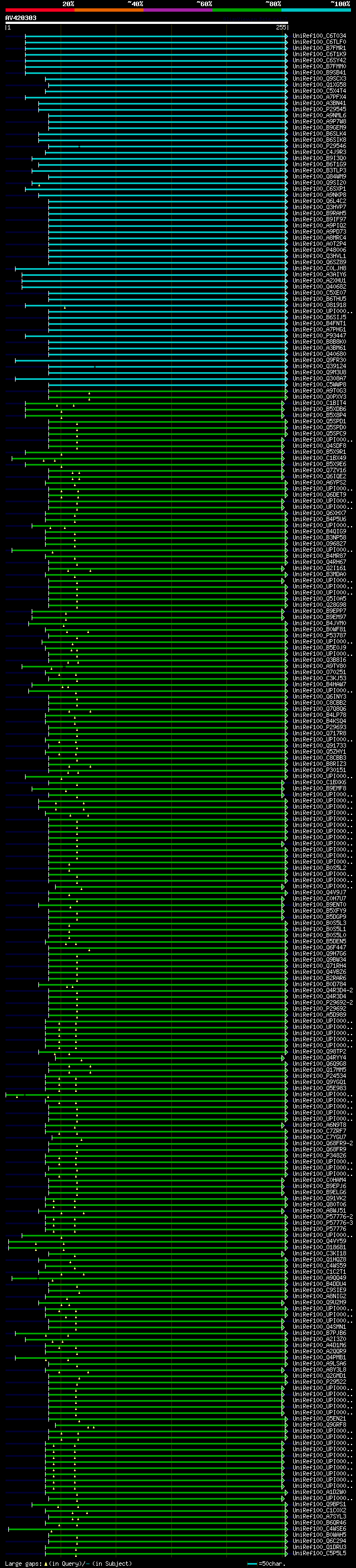Select the UniRef100_Q6L4C2 label
The height and width of the screenshot is (1568, 356).
point(319,201)
